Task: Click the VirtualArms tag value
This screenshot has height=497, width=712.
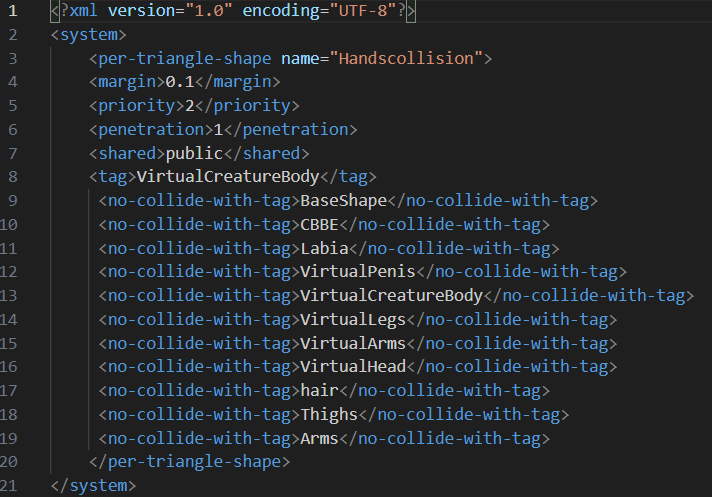Action: click(x=353, y=343)
